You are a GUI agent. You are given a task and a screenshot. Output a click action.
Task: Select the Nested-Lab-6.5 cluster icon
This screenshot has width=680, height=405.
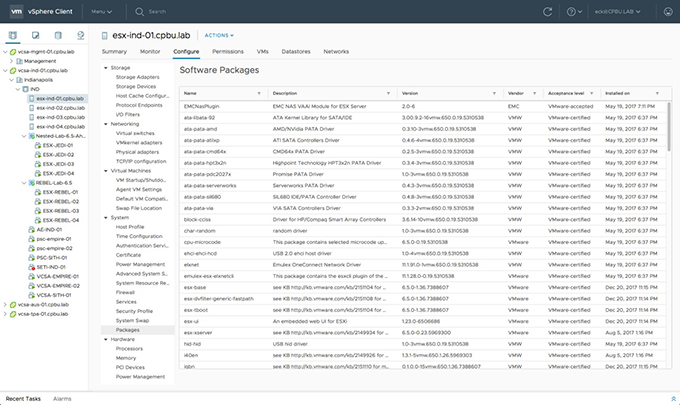[x=32, y=136]
